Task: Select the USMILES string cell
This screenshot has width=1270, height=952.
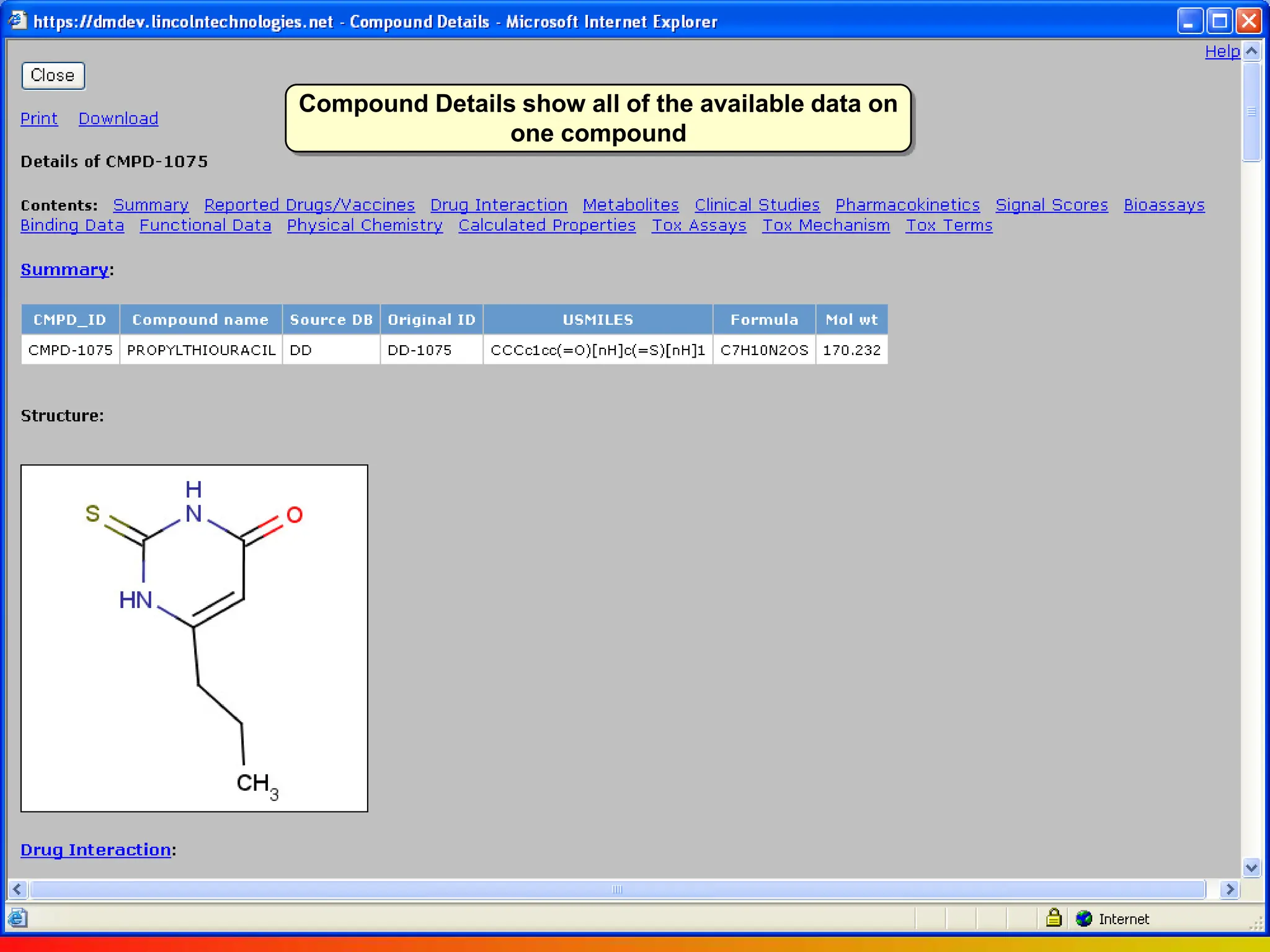Action: (598, 350)
